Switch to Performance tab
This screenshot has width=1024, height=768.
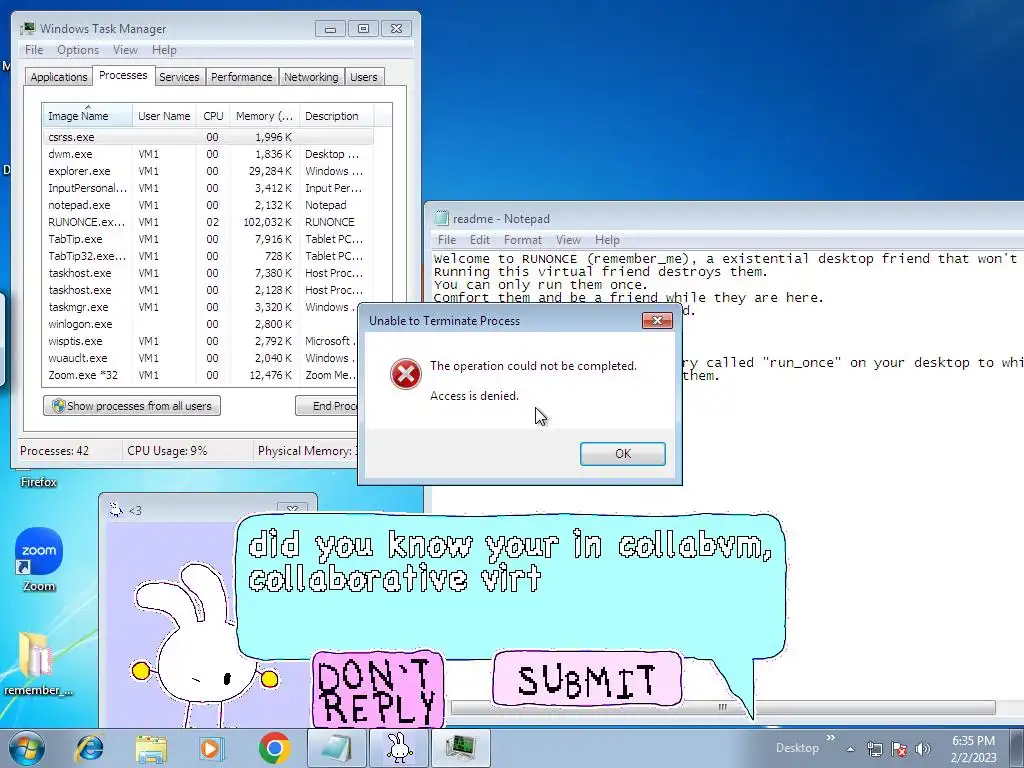pyautogui.click(x=242, y=77)
